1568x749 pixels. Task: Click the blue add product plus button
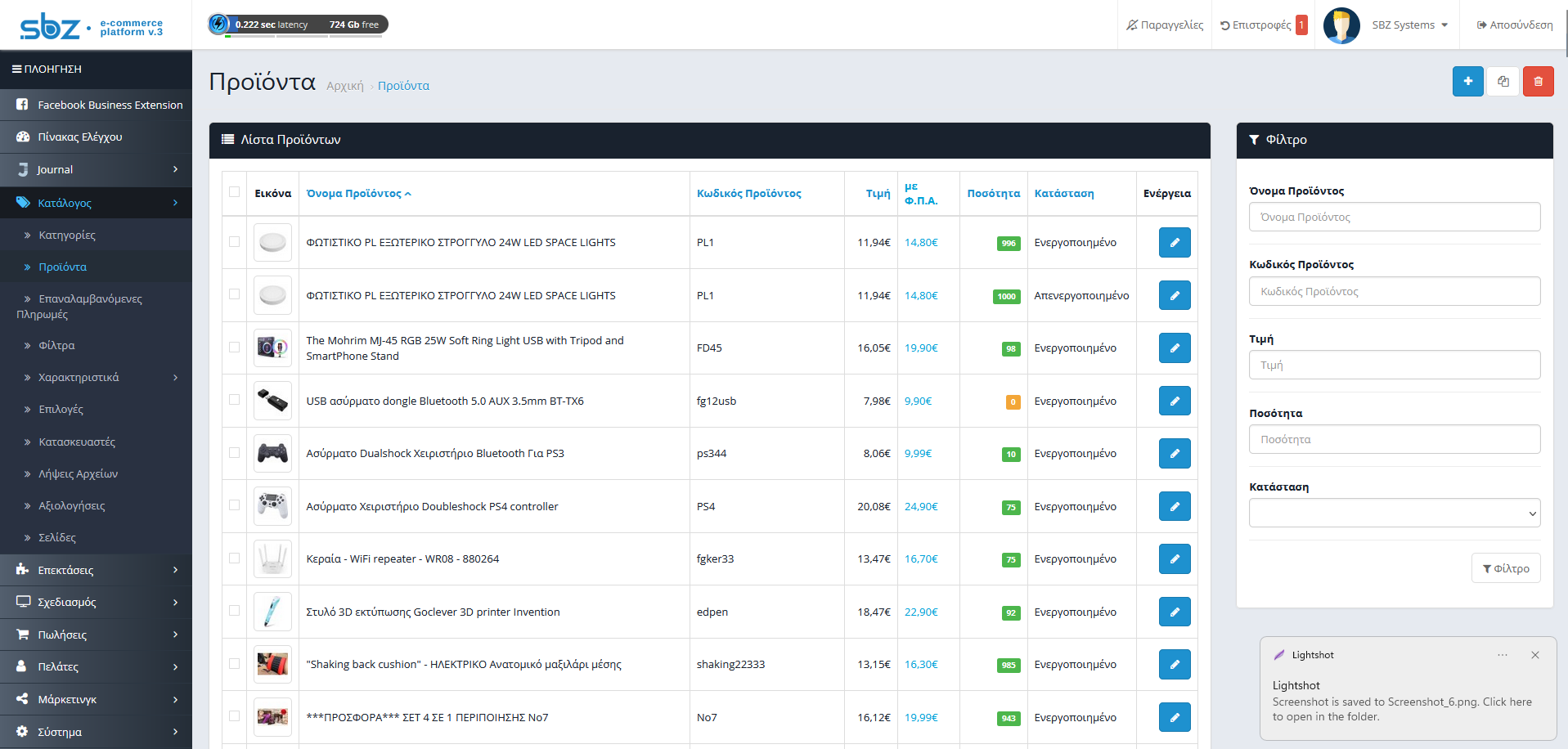(x=1467, y=81)
